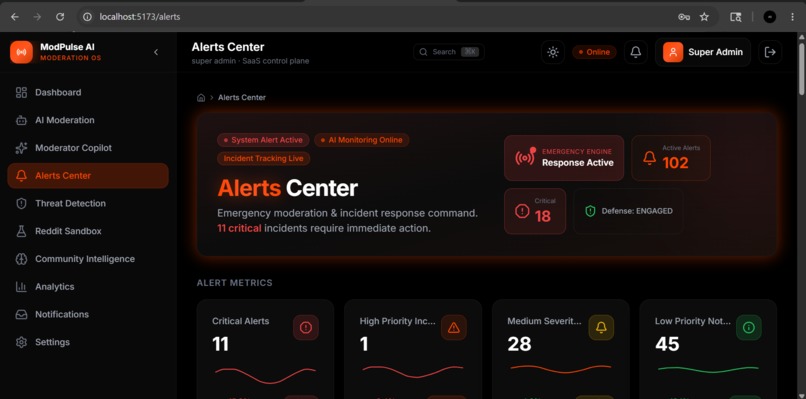Toggle light theme with sun icon
The width and height of the screenshot is (806, 399).
point(553,52)
